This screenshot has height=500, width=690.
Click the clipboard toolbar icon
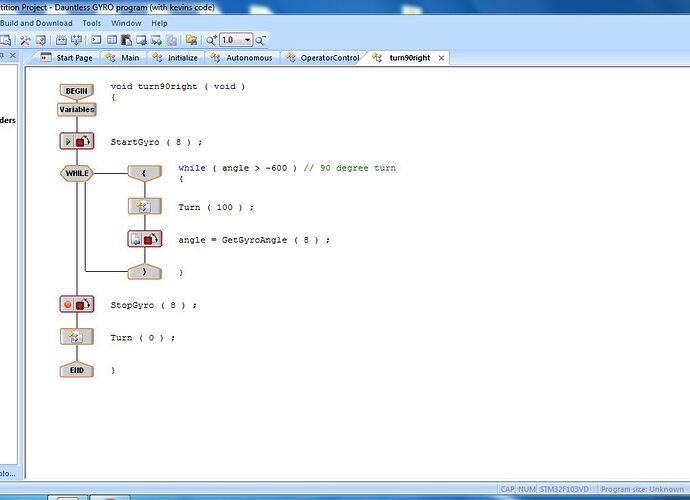126,40
